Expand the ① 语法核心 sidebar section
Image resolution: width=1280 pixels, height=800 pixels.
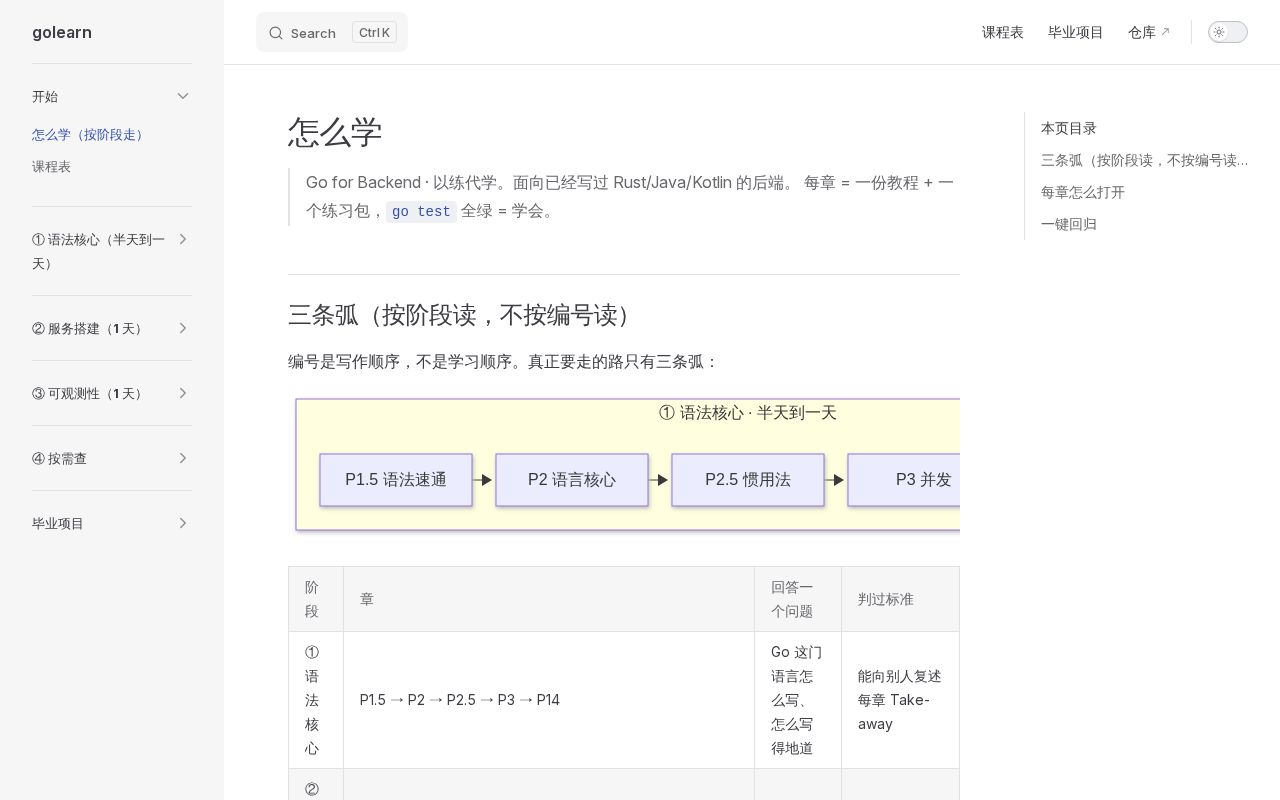coord(183,239)
